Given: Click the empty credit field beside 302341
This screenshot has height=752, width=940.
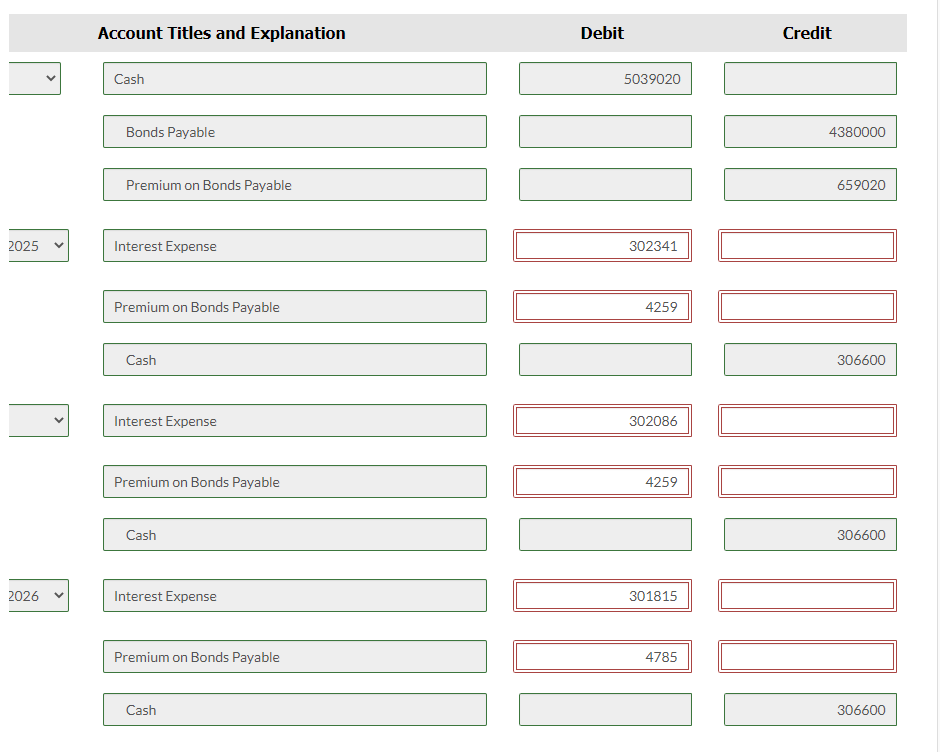Looking at the screenshot, I should click(808, 245).
